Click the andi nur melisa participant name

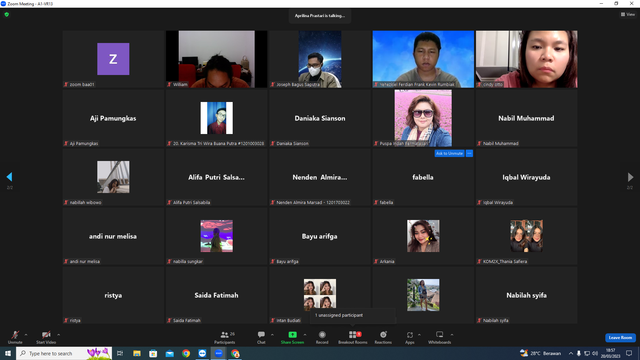click(x=113, y=236)
